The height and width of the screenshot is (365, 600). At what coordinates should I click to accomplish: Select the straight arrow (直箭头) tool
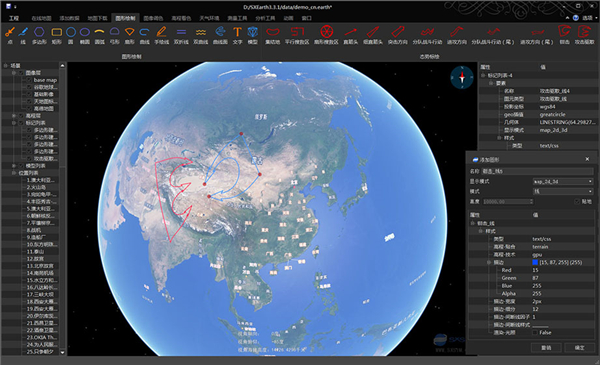pyautogui.click(x=351, y=35)
